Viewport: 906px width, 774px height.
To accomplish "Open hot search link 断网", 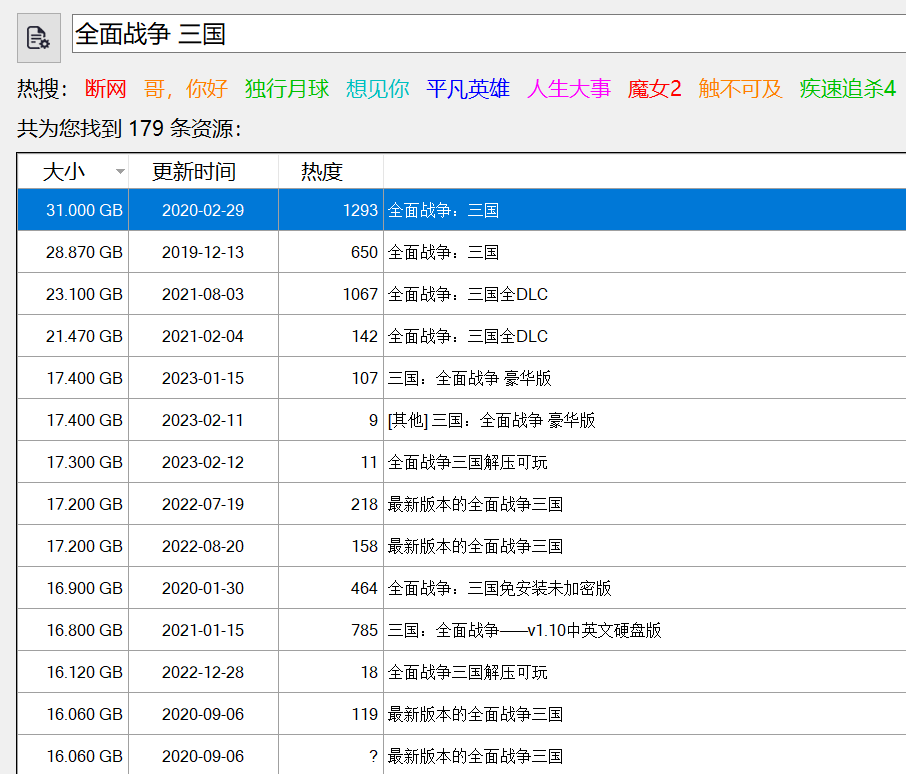I will click(106, 89).
